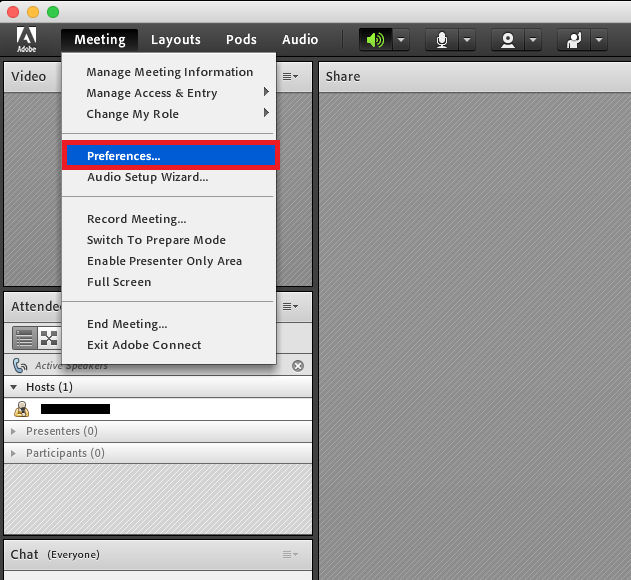
Task: Click the raise hand status icon
Action: (574, 39)
